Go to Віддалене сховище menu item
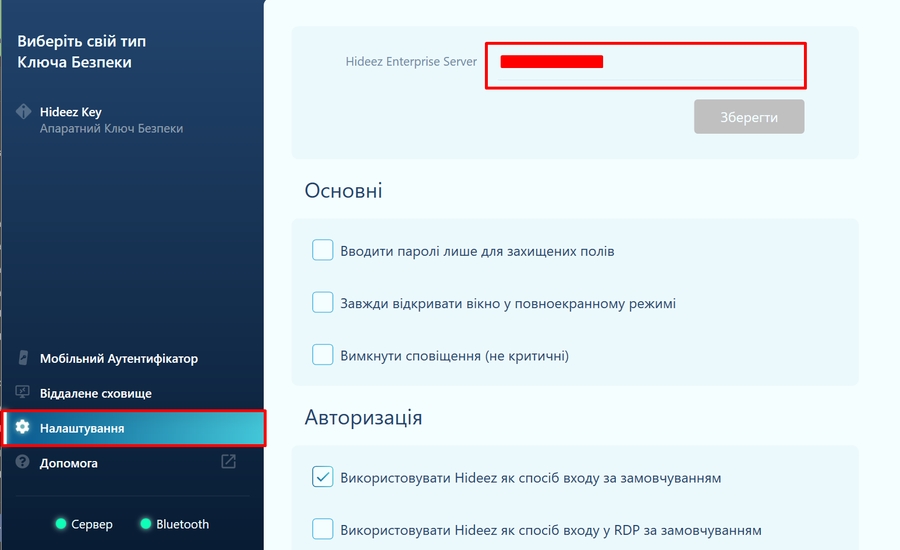 (x=95, y=393)
